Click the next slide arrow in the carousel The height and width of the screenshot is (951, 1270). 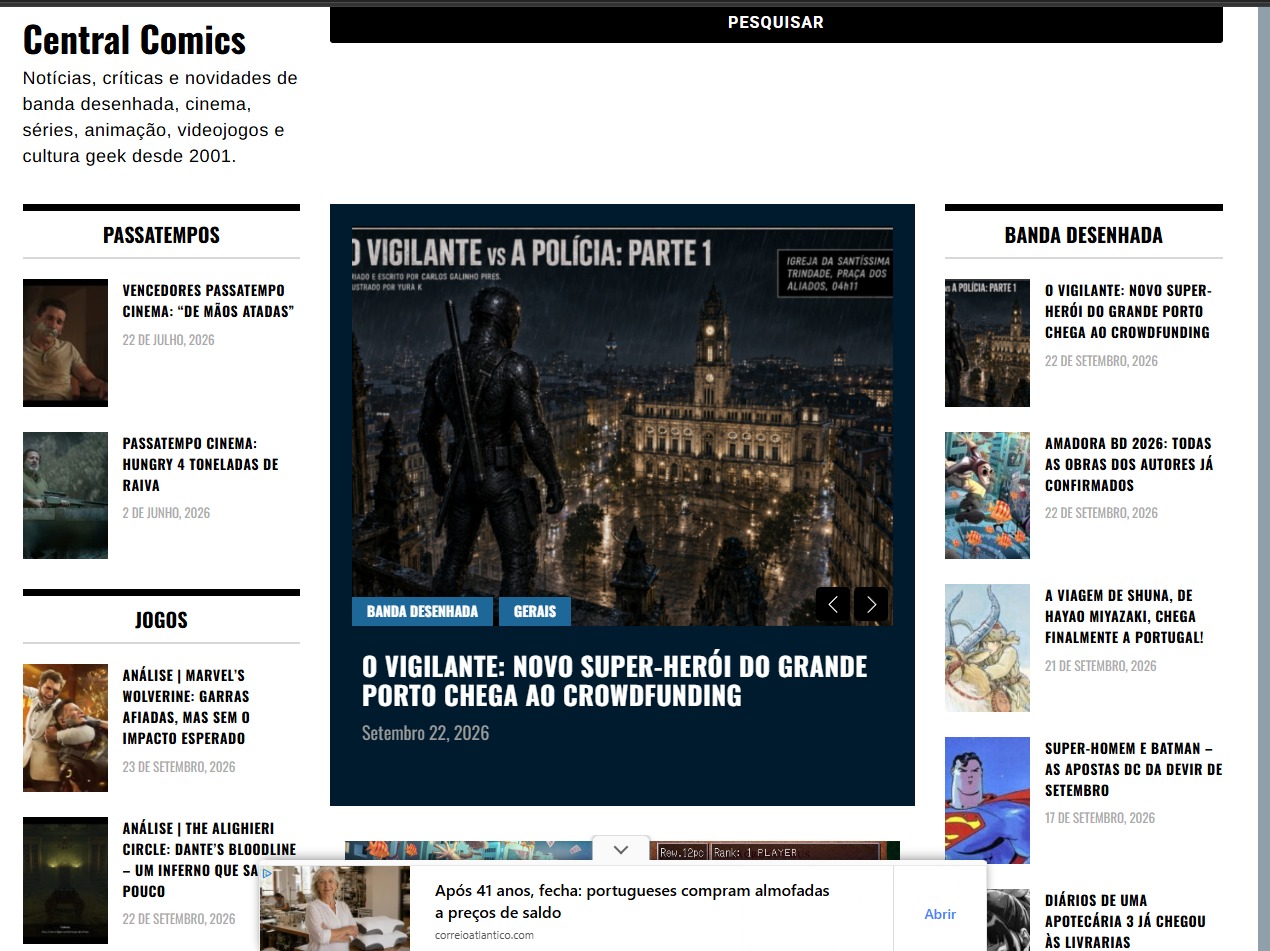(x=871, y=604)
